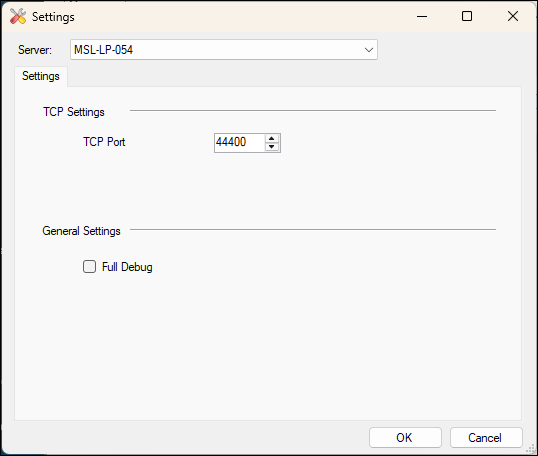The image size is (538, 456).
Task: Maximize the Settings window
Action: 467,16
